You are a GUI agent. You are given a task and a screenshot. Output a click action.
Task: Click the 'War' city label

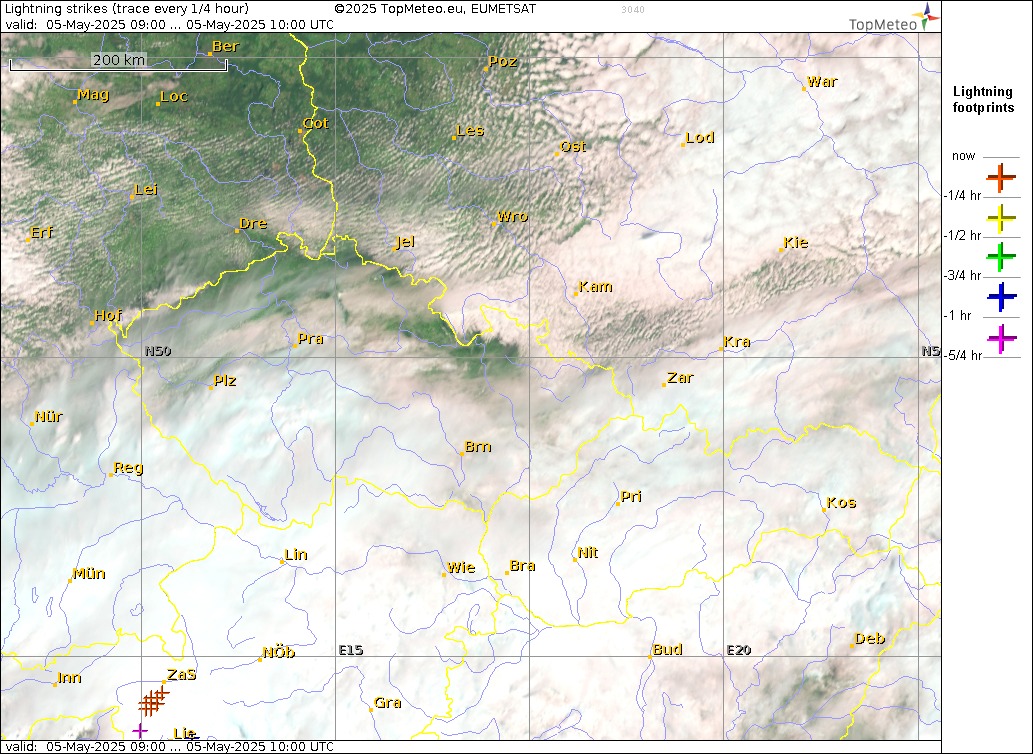click(822, 82)
